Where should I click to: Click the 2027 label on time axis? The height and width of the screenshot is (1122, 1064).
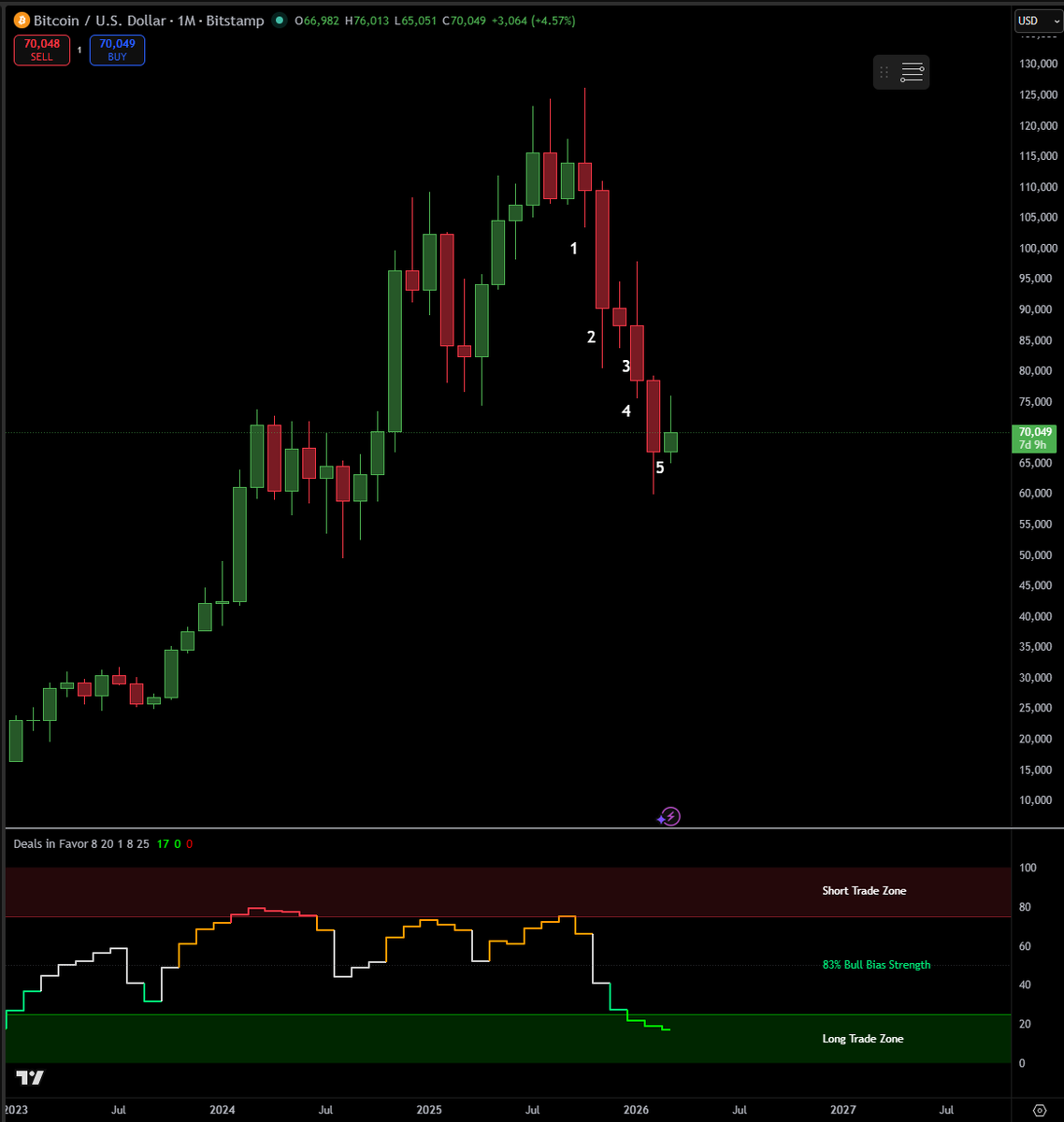click(842, 1110)
